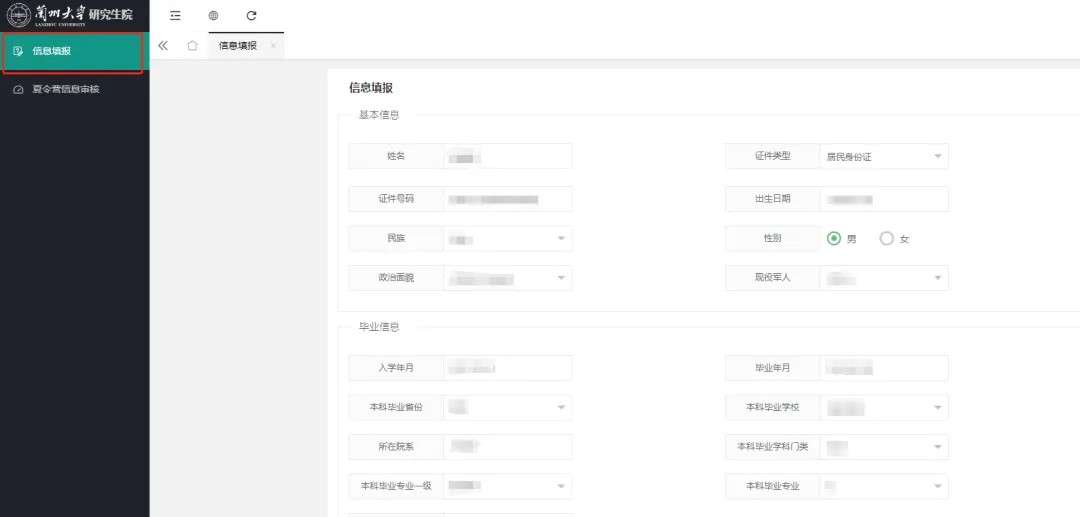1080x517 pixels.
Task: Open the 政治面貌 dropdown
Action: (x=507, y=278)
